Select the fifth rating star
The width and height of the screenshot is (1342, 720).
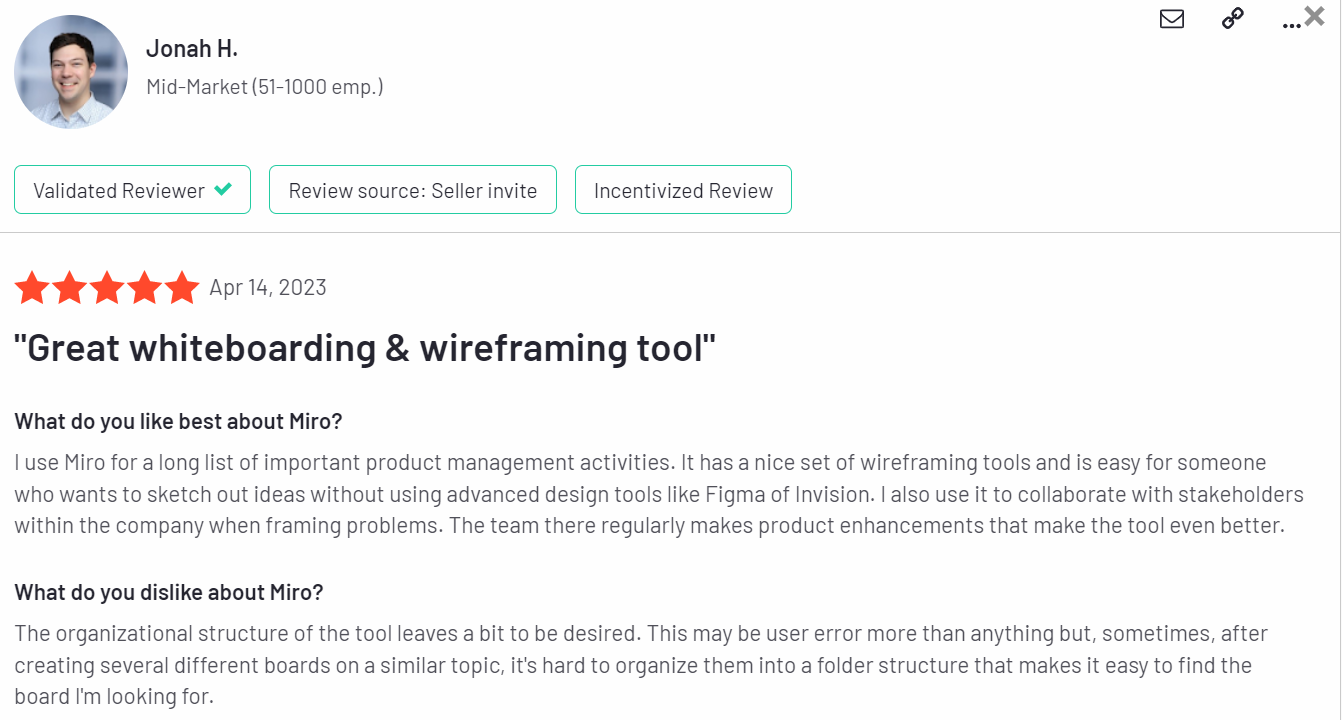pyautogui.click(x=182, y=288)
